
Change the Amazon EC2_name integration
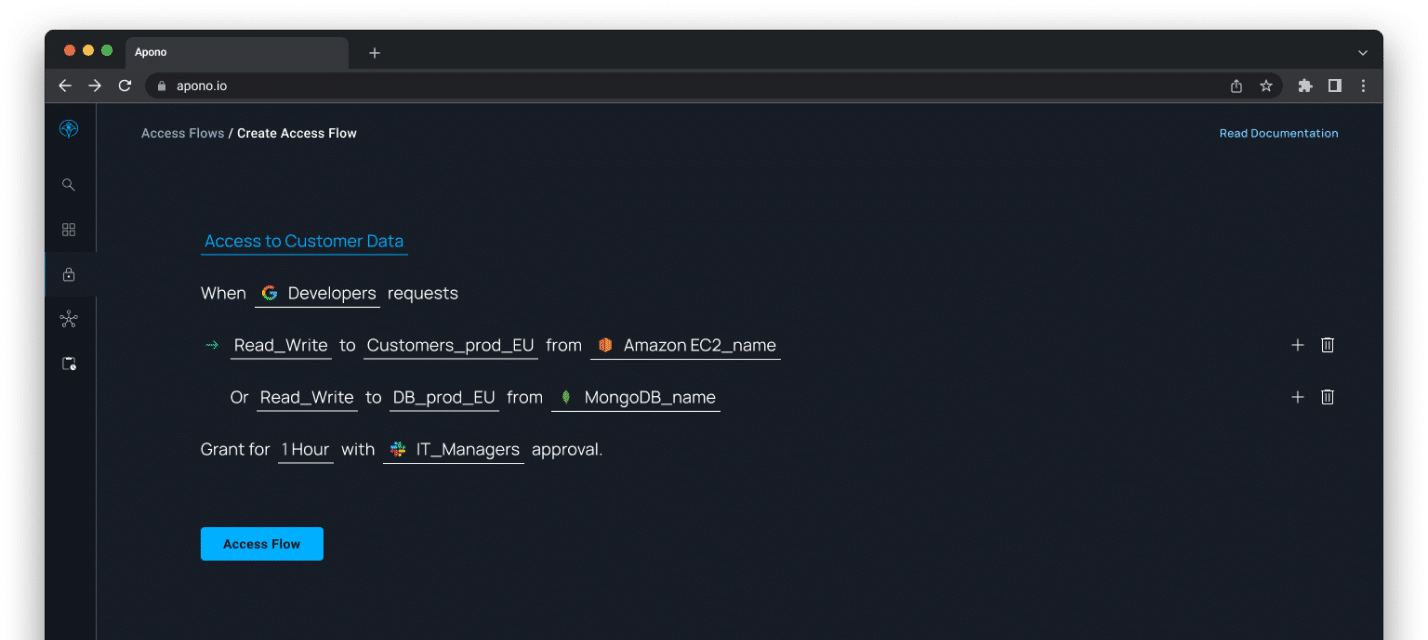click(x=686, y=346)
